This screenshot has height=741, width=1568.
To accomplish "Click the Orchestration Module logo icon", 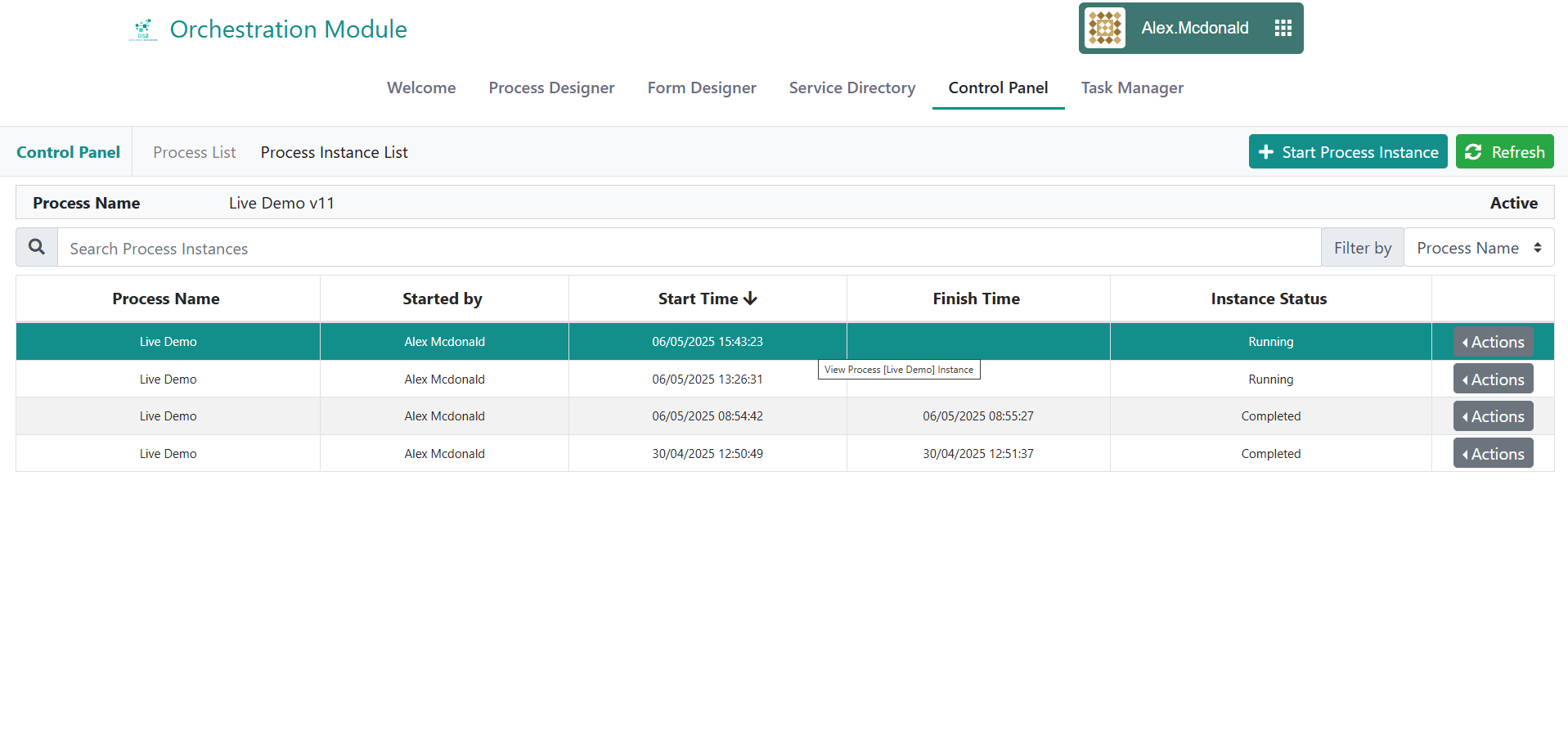I will coord(143,29).
